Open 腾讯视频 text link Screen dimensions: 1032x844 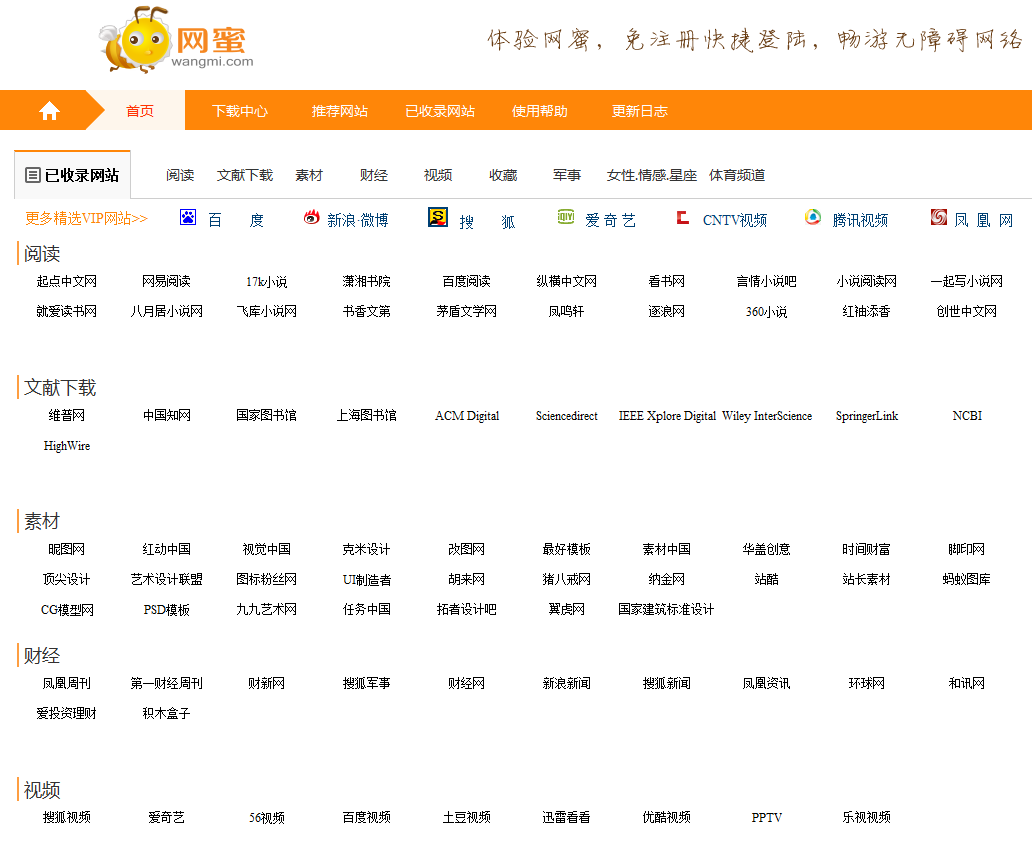[x=860, y=220]
